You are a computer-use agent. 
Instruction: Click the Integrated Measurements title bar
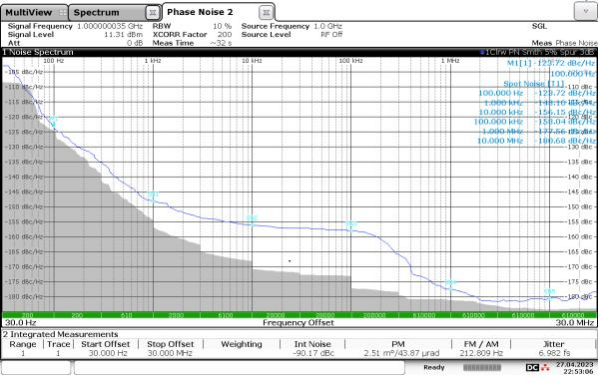(299, 335)
